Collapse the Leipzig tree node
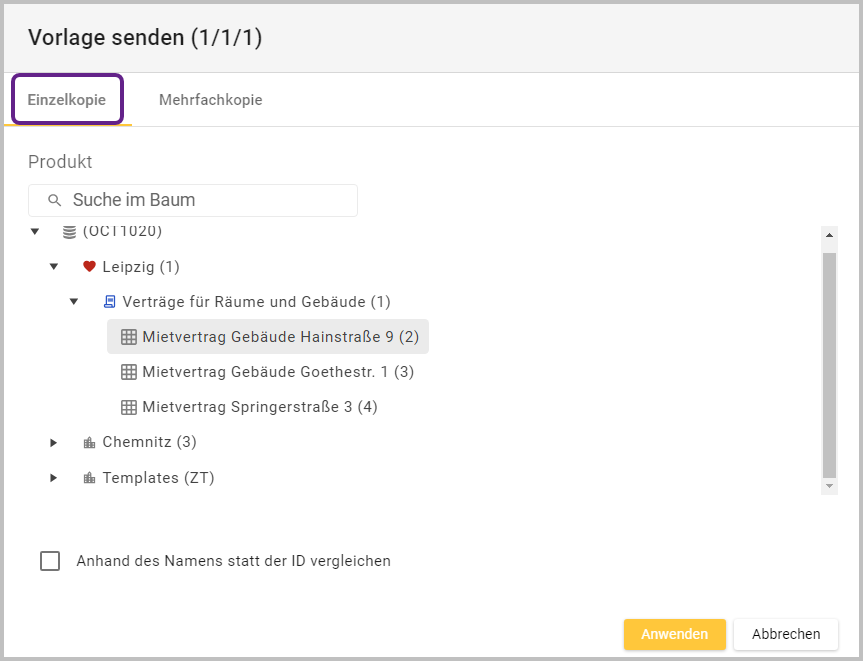This screenshot has height=661, width=863. pyautogui.click(x=54, y=267)
